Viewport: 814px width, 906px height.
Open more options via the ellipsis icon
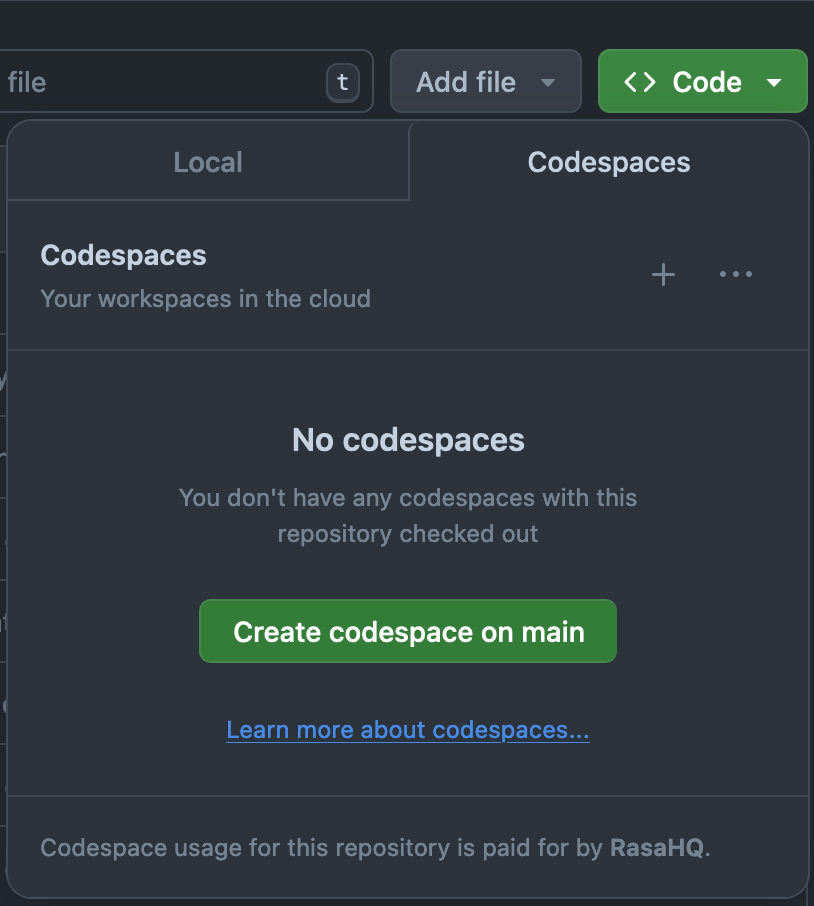pos(736,274)
